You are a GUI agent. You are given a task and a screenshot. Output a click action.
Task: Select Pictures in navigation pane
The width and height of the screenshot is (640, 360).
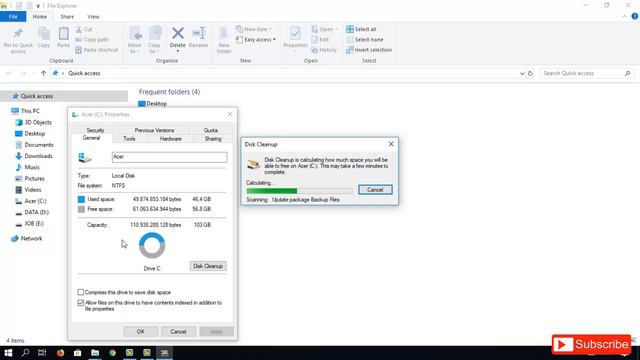(29, 179)
